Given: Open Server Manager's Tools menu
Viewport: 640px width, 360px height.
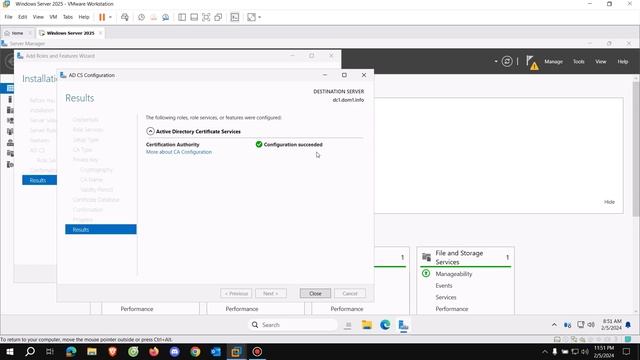Looking at the screenshot, I should point(578,62).
